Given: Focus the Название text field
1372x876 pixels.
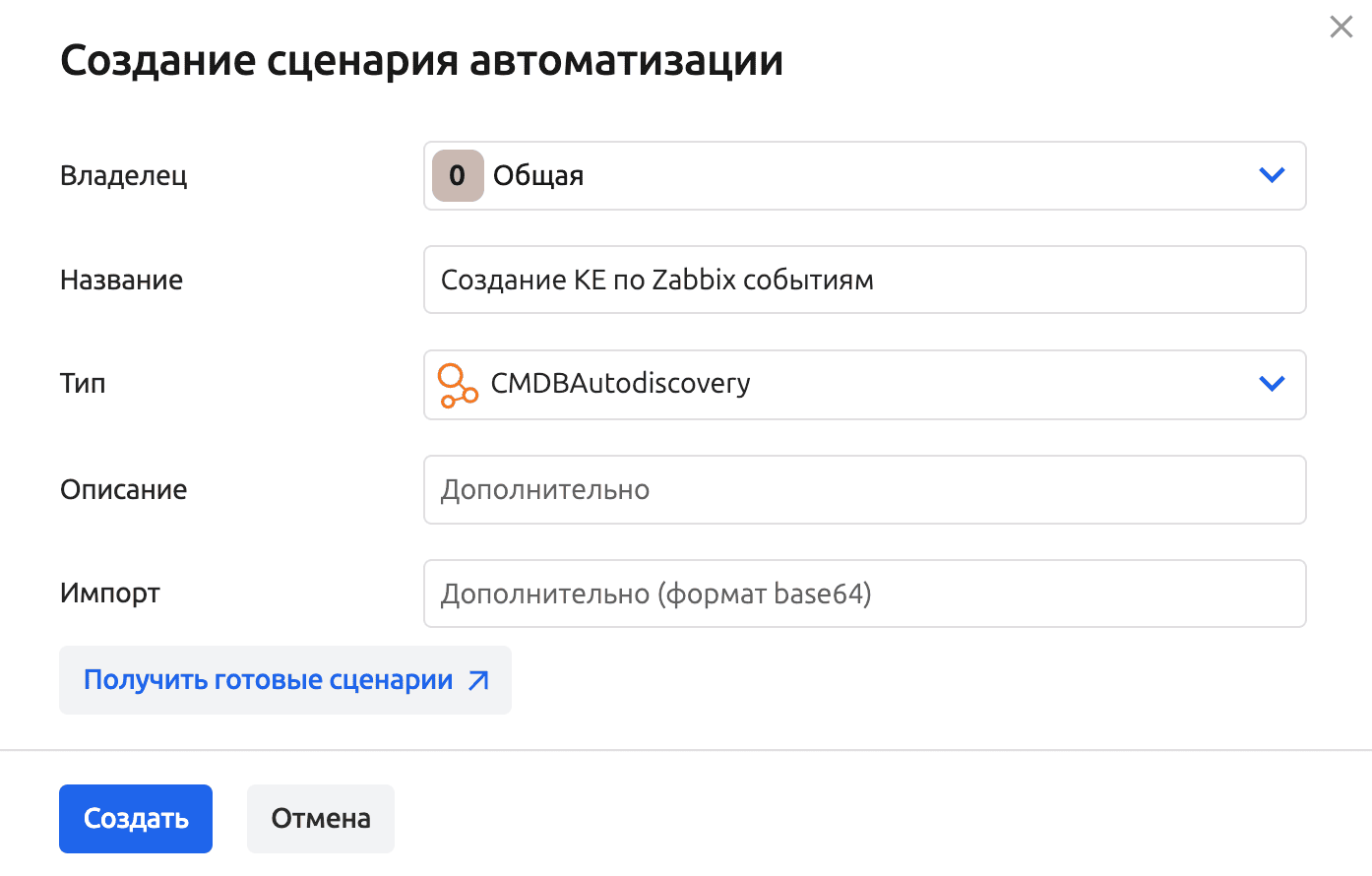Looking at the screenshot, I should click(864, 281).
